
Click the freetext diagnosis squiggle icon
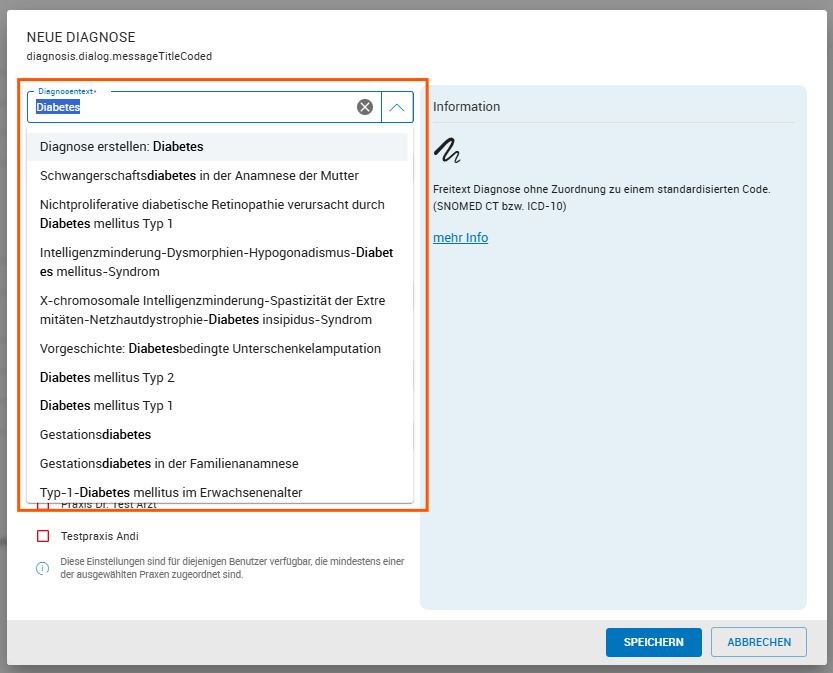[446, 152]
